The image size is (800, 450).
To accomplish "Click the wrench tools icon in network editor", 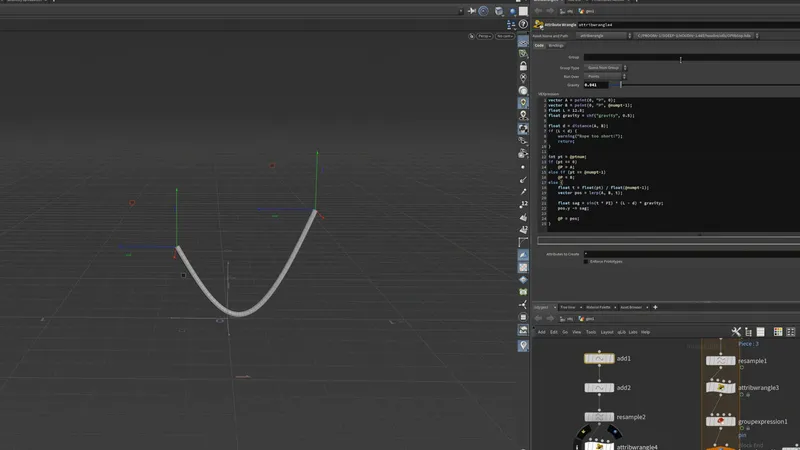I will [736, 332].
